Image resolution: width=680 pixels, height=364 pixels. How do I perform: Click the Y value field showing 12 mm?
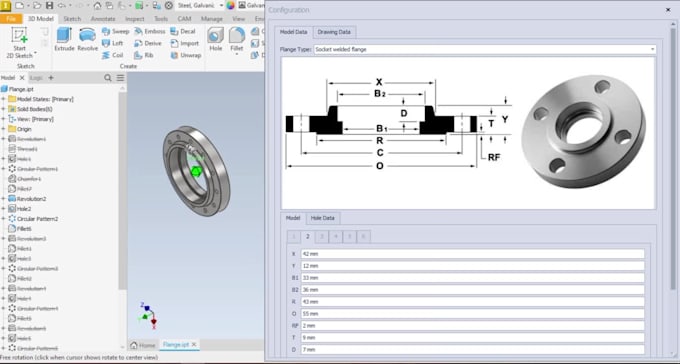click(x=473, y=266)
